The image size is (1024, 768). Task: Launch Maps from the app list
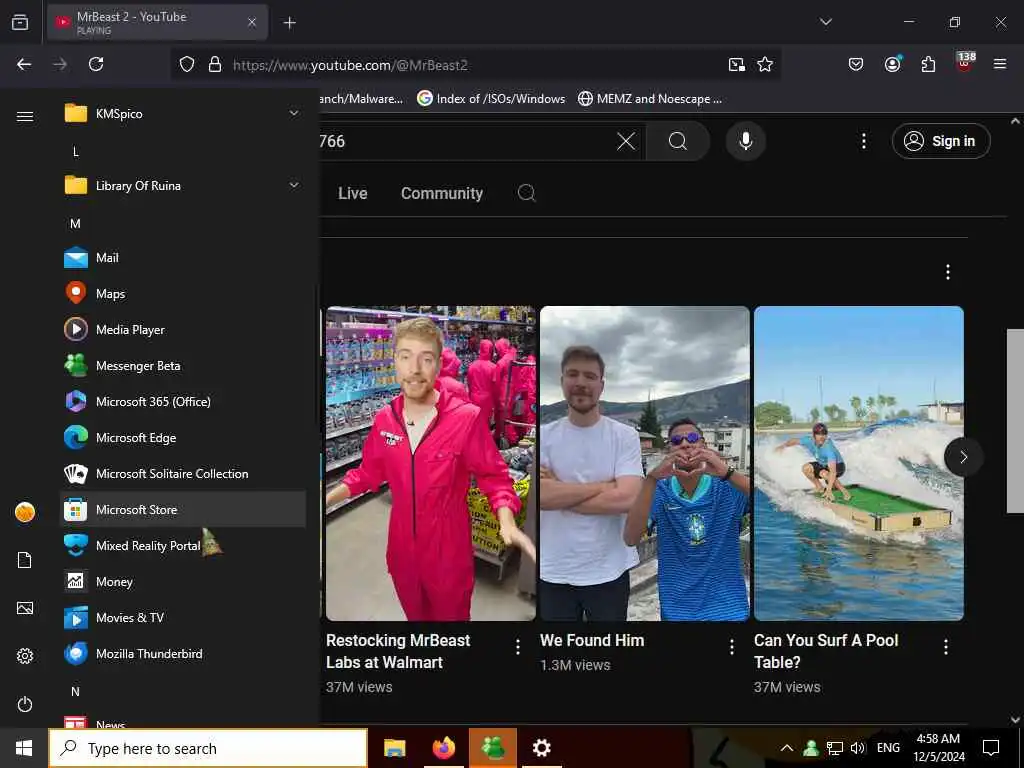[183, 294]
